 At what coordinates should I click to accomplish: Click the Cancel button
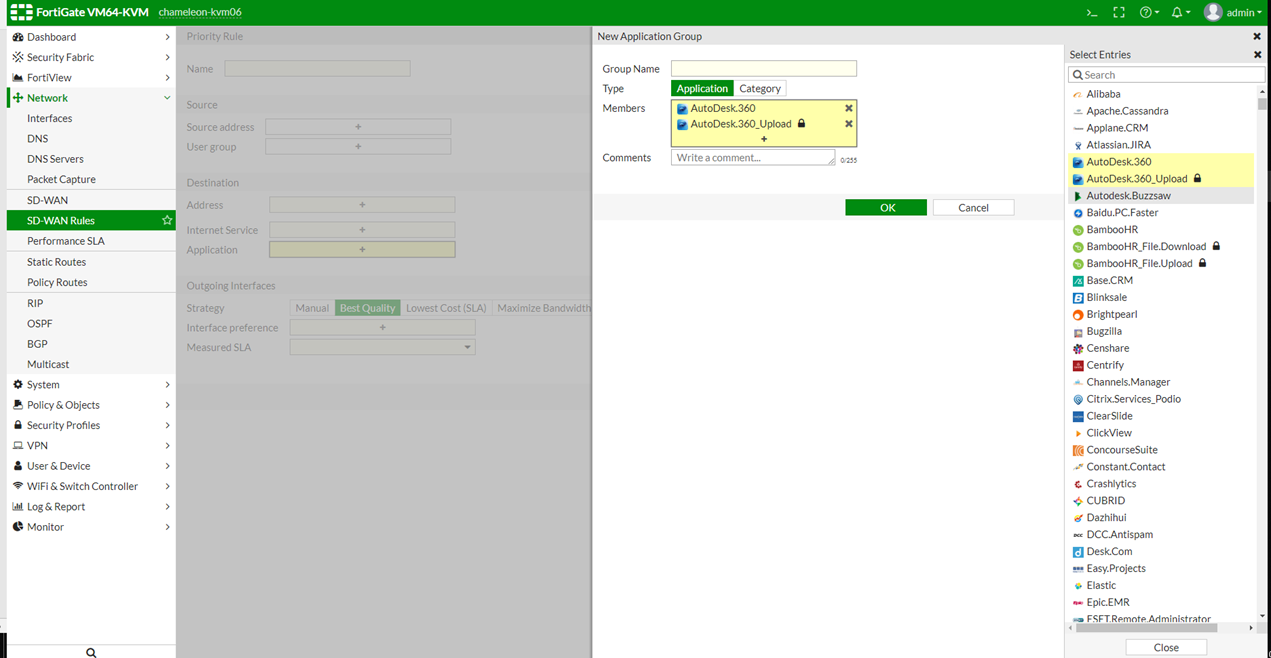tap(973, 208)
